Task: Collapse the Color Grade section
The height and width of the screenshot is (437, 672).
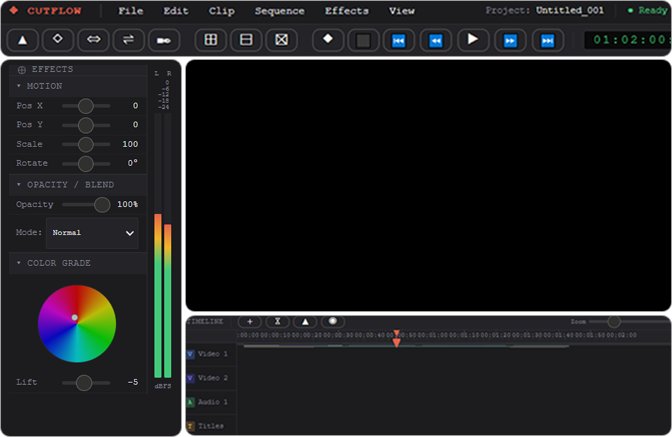Action: click(19, 263)
